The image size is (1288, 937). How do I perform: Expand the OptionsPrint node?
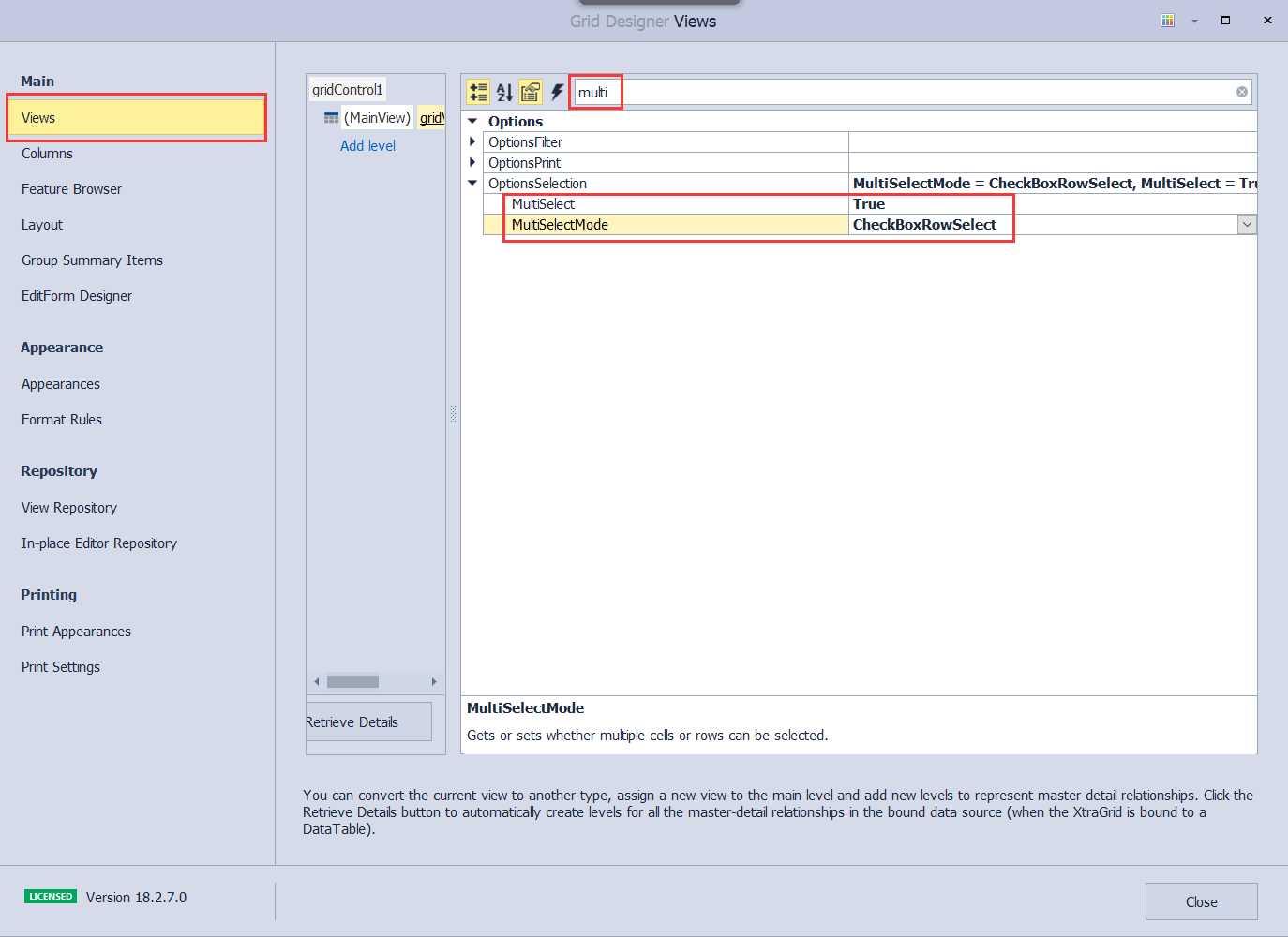[x=472, y=162]
